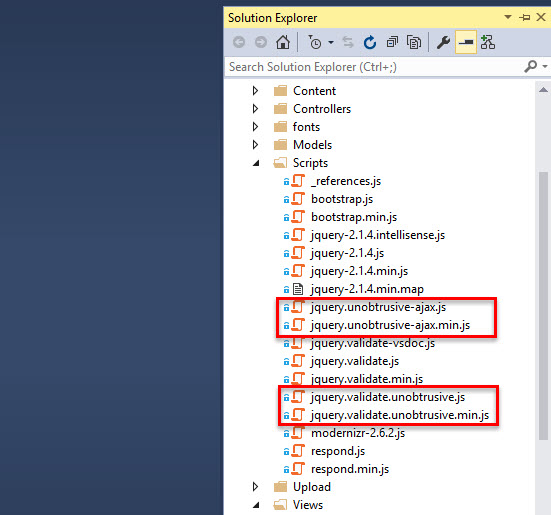Select jquery-2.1.4.min.map file
Screen dimensions: 551x515
click(367, 289)
